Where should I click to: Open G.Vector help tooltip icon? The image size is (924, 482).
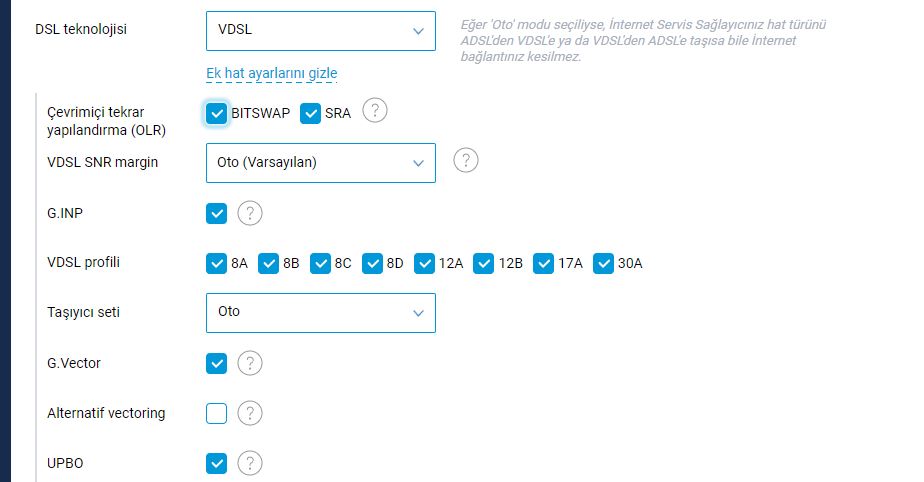(250, 364)
